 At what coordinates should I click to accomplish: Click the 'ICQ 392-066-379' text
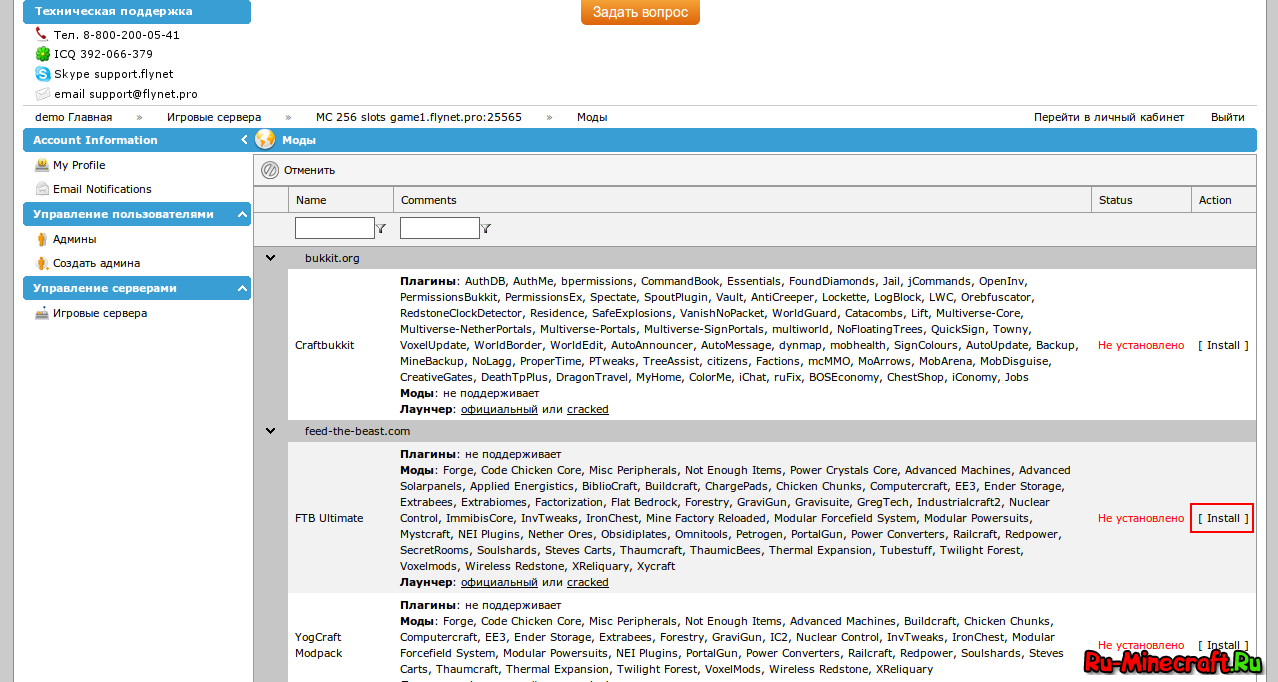click(x=104, y=54)
